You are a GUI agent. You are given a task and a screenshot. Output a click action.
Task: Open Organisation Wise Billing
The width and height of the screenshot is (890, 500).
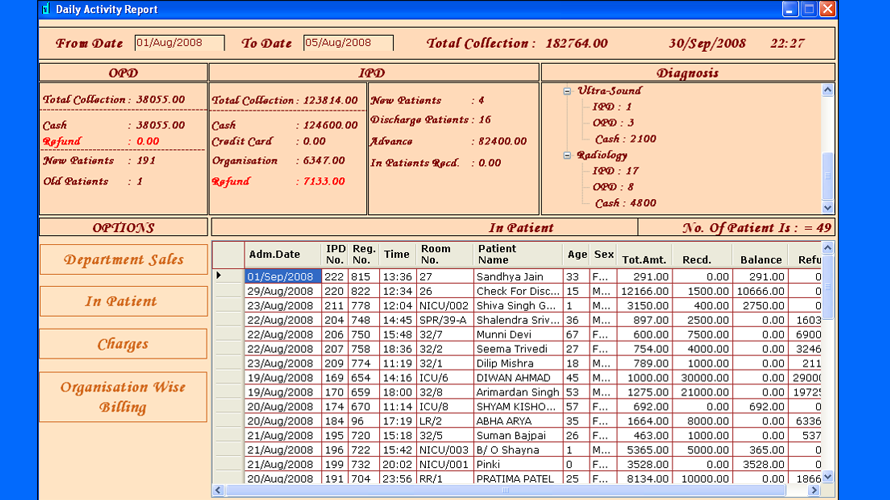pyautogui.click(x=124, y=397)
